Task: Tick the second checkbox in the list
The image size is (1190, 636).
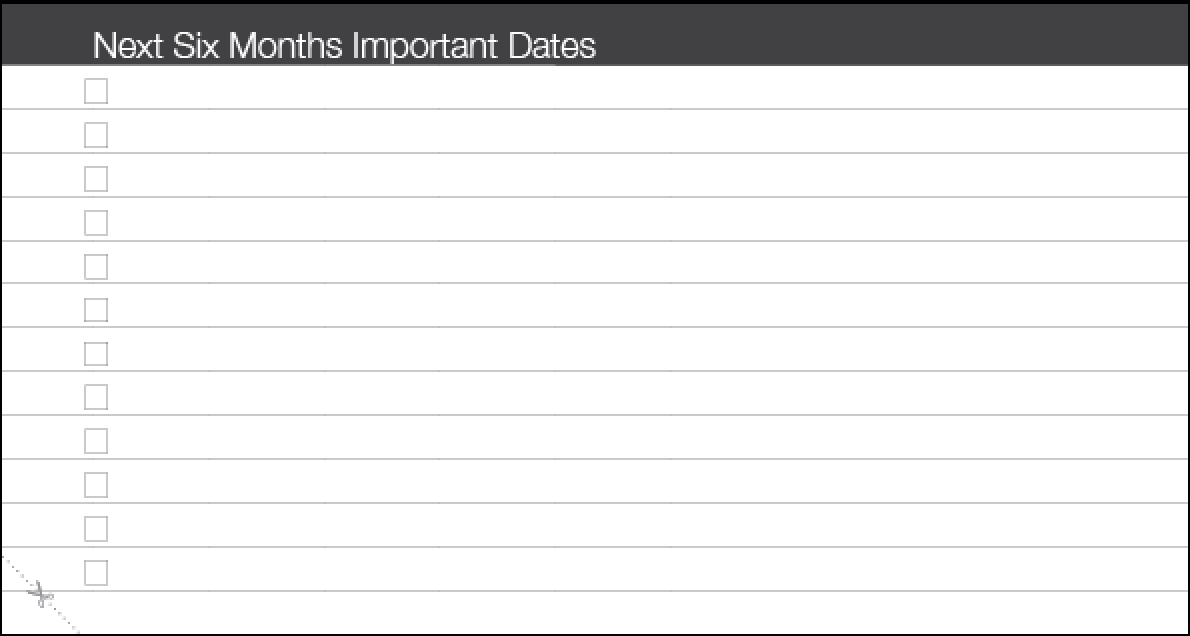Action: (96, 135)
